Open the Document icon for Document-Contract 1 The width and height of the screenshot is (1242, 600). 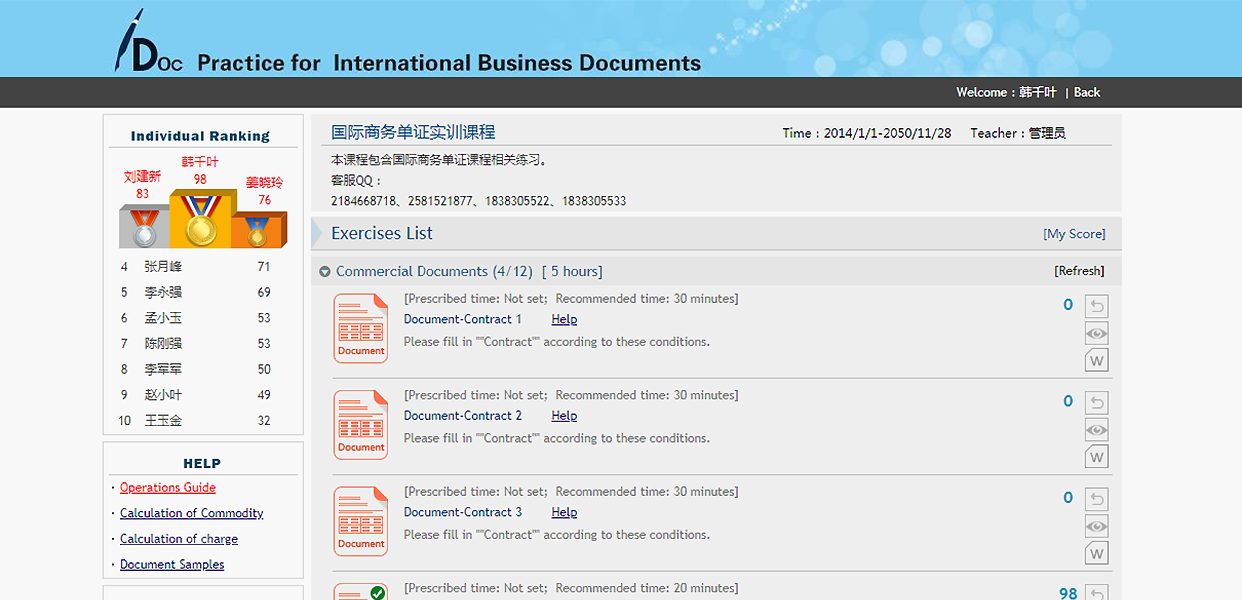point(360,328)
